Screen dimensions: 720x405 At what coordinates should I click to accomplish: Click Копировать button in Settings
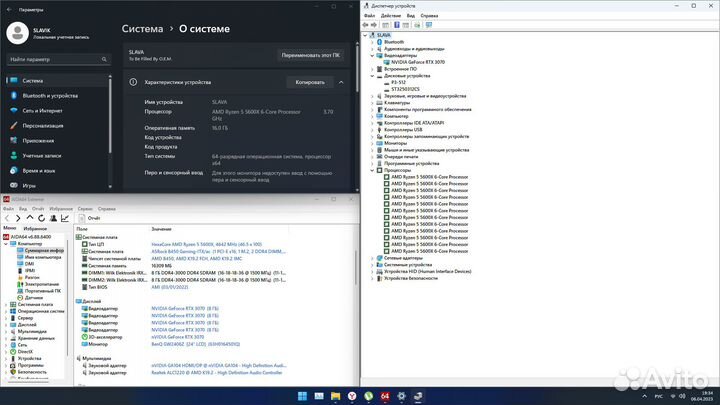[x=310, y=82]
